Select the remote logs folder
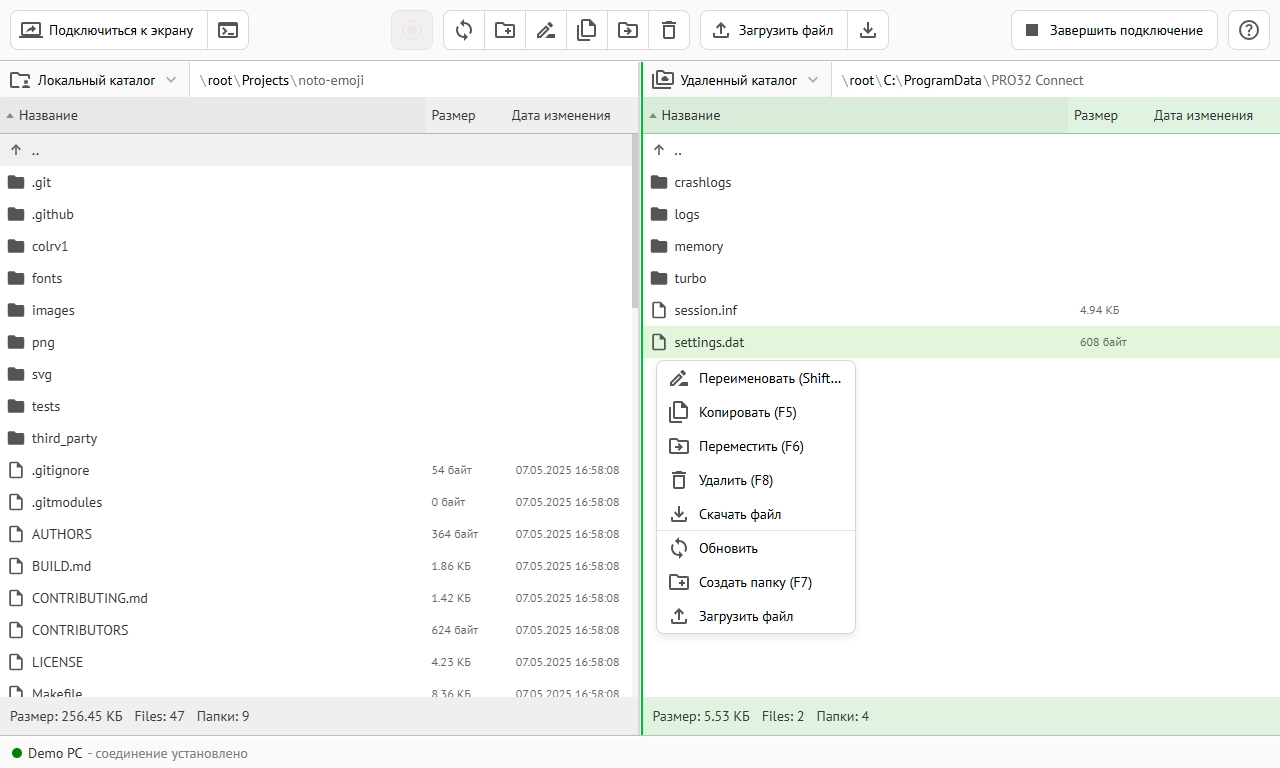The width and height of the screenshot is (1280, 768). tap(961, 214)
